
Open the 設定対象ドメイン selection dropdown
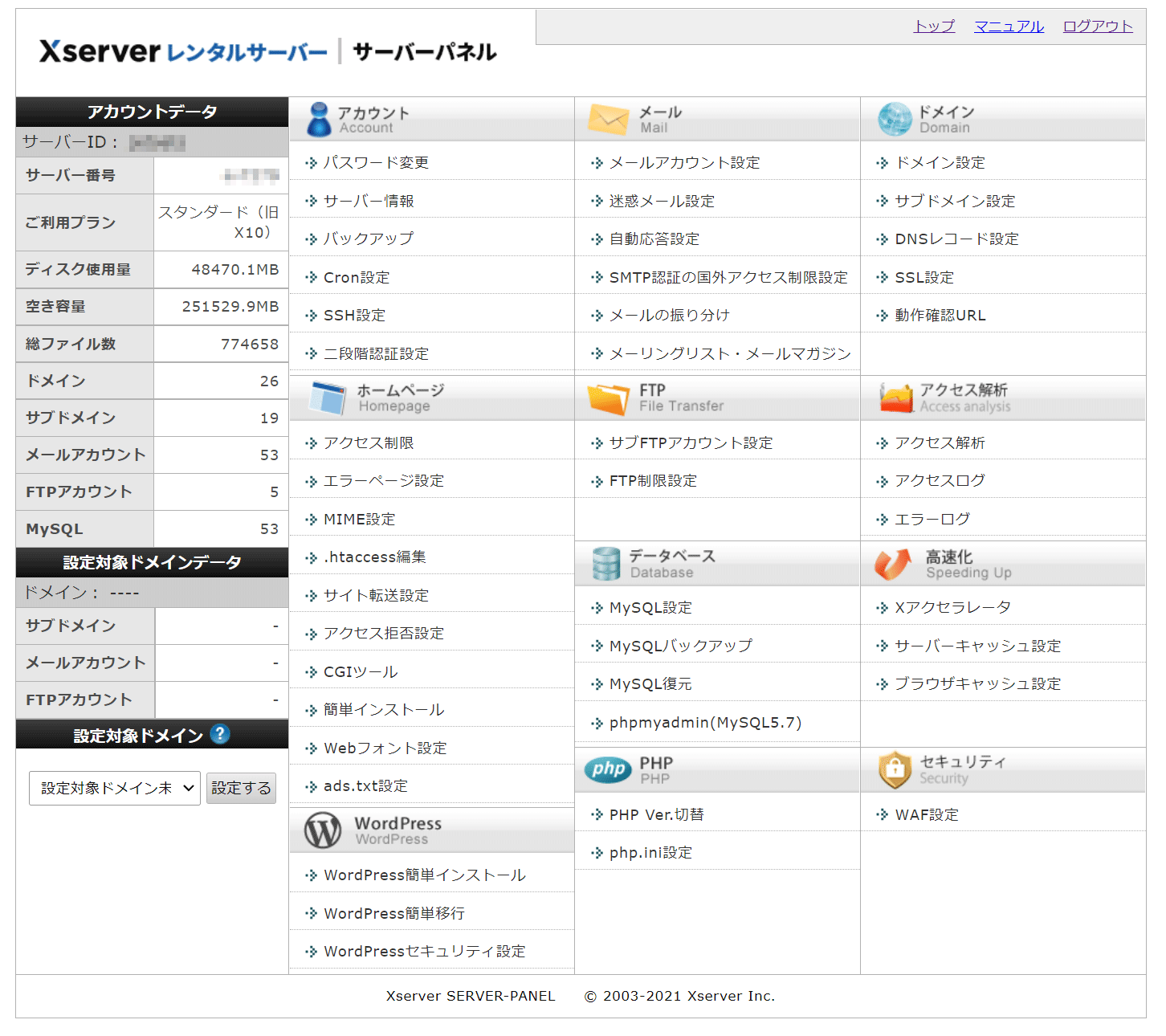point(115,788)
